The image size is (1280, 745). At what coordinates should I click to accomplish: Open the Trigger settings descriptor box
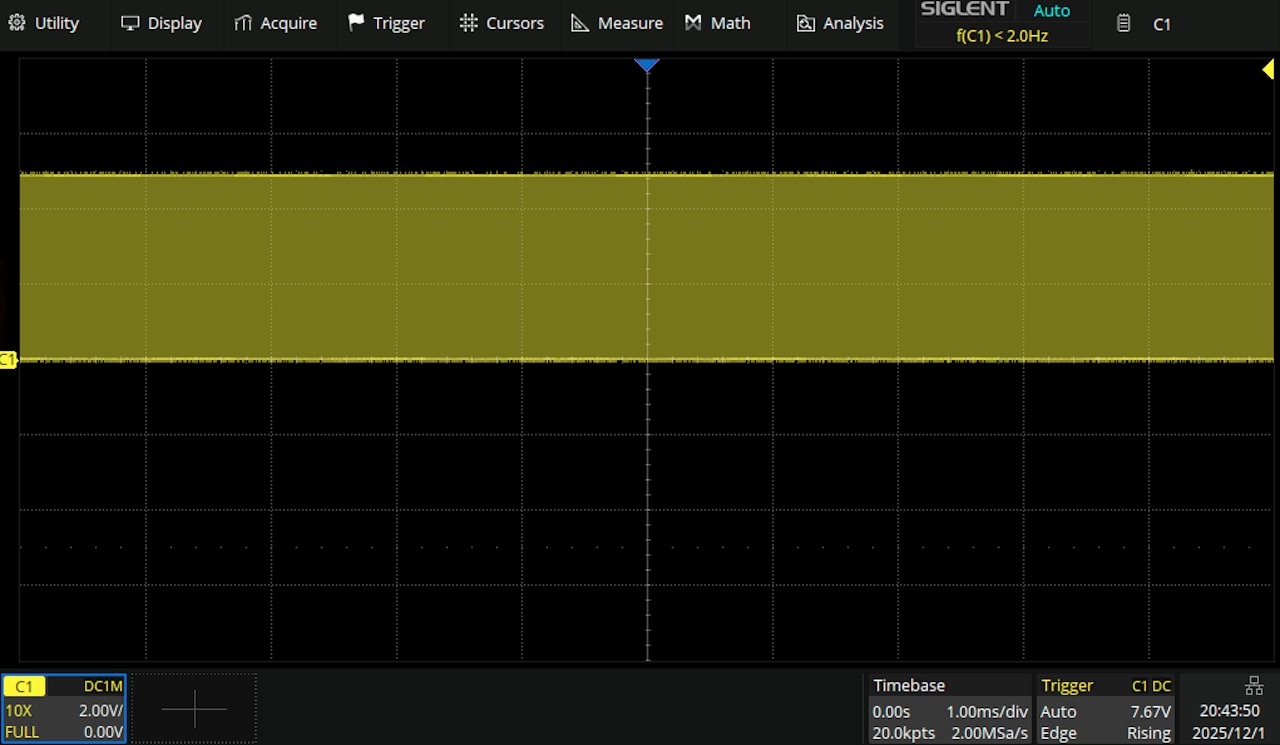1106,709
